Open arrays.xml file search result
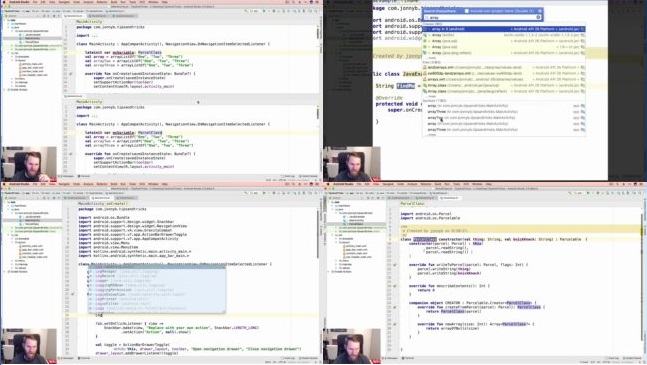This screenshot has width=647, height=365. click(504, 79)
